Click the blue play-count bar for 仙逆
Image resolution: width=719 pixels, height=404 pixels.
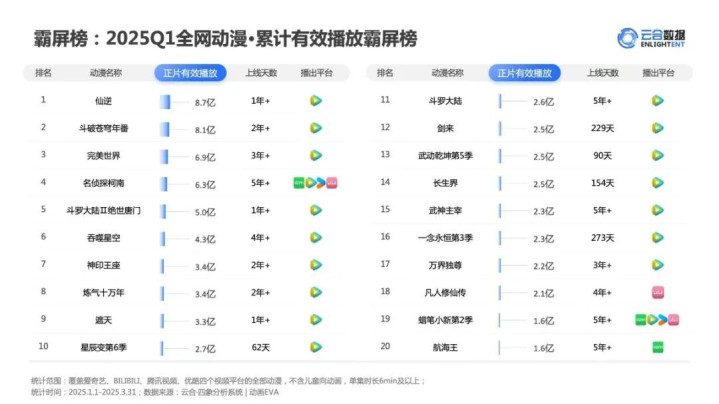[165, 102]
